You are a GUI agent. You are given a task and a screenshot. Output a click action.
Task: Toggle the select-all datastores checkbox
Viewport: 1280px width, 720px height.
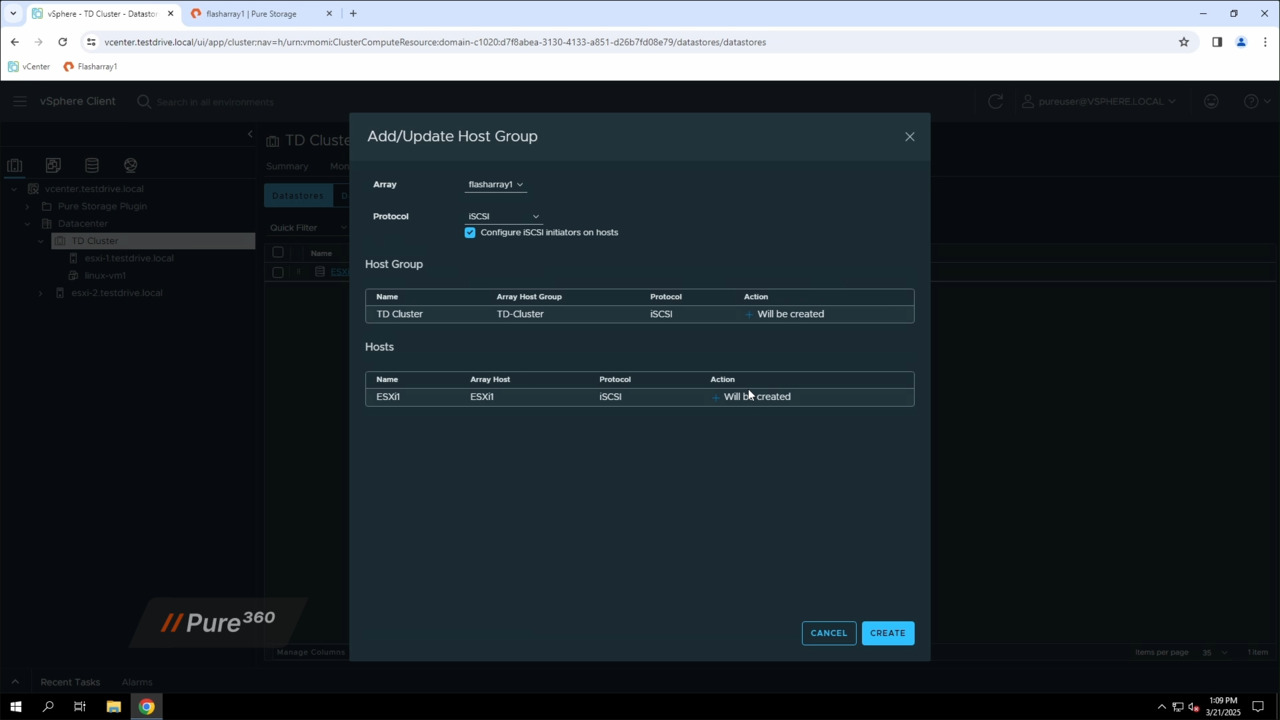(x=278, y=252)
